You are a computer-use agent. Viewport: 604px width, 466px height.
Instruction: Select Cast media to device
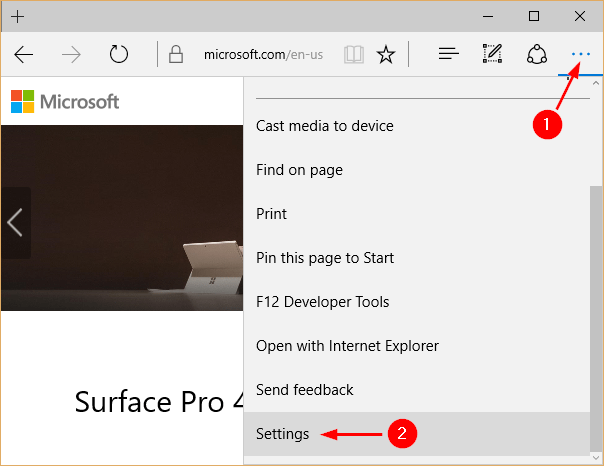(325, 126)
